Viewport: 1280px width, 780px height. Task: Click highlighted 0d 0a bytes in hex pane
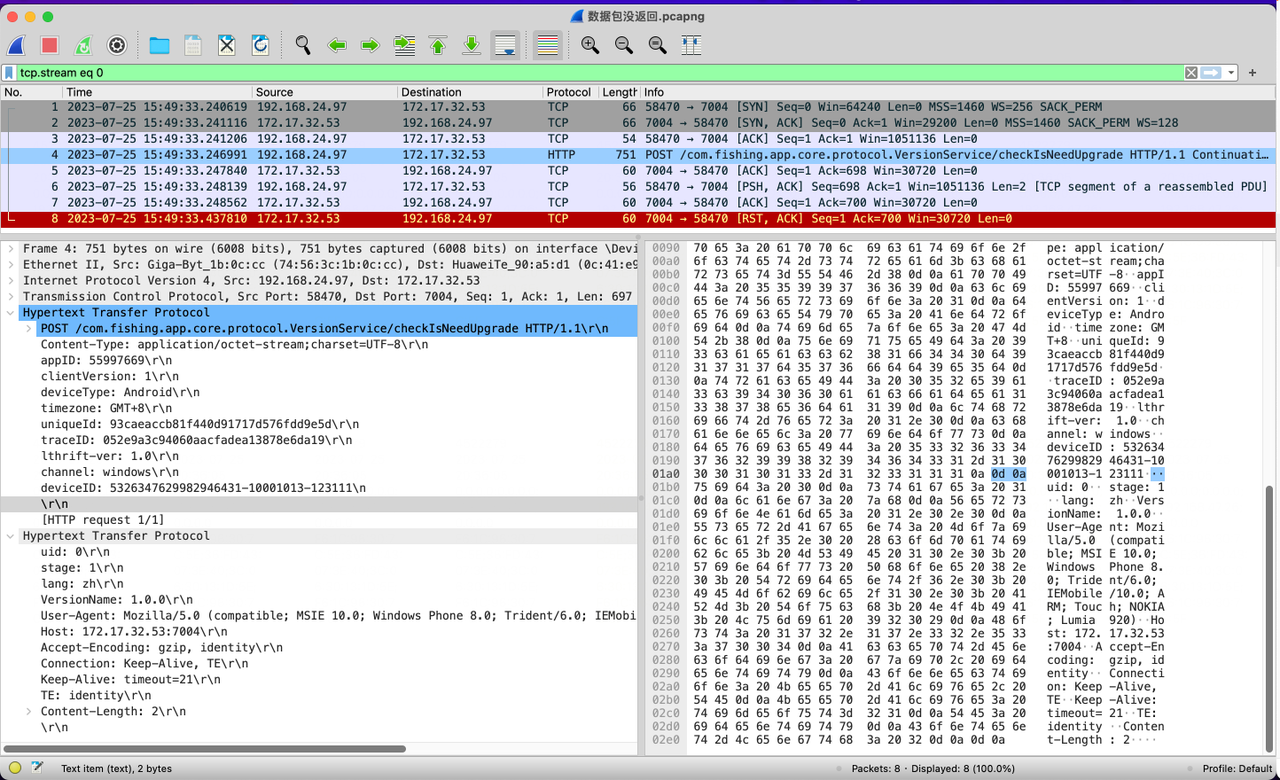[1008, 473]
